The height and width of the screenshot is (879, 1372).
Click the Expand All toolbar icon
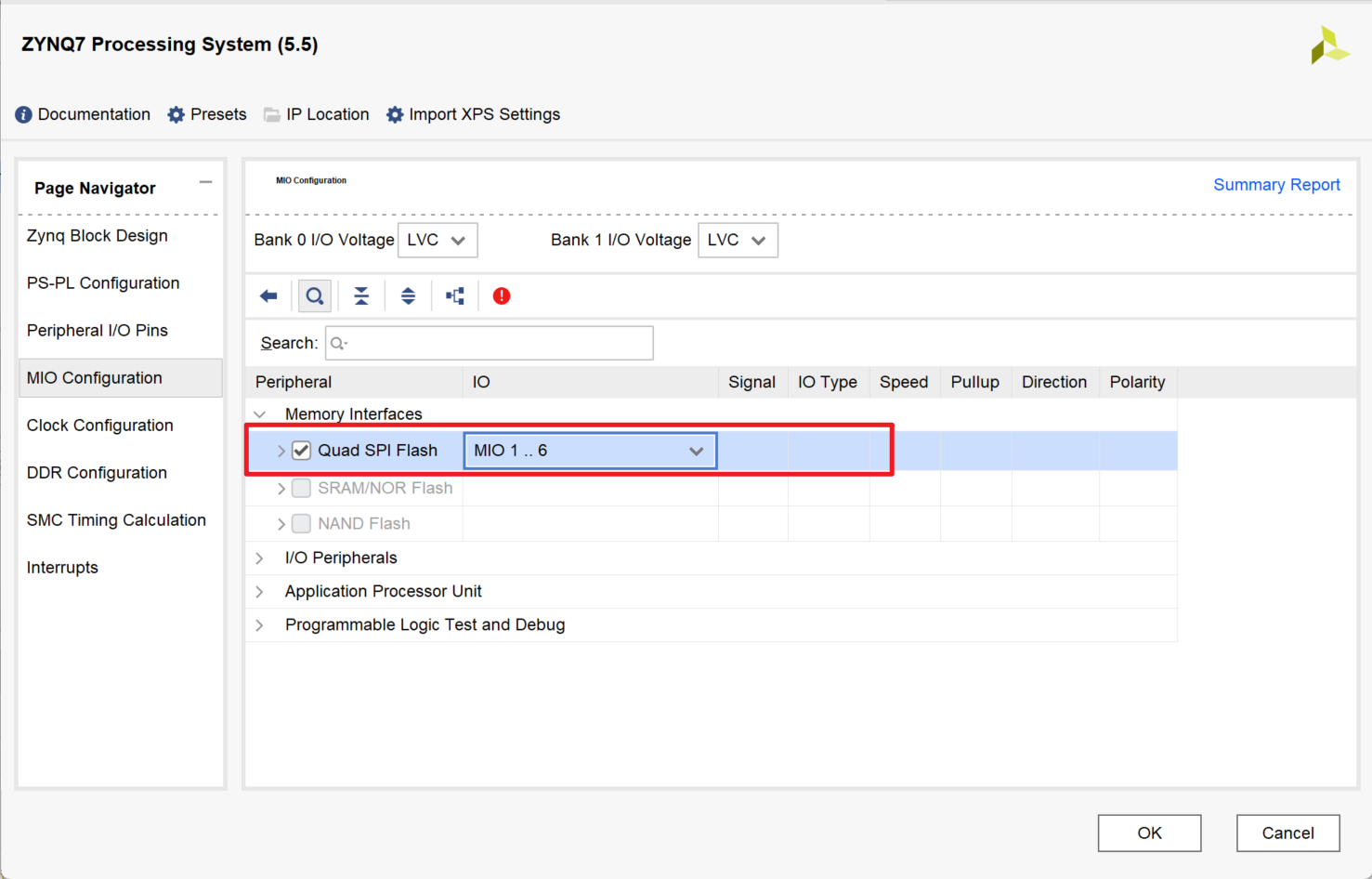pos(408,296)
